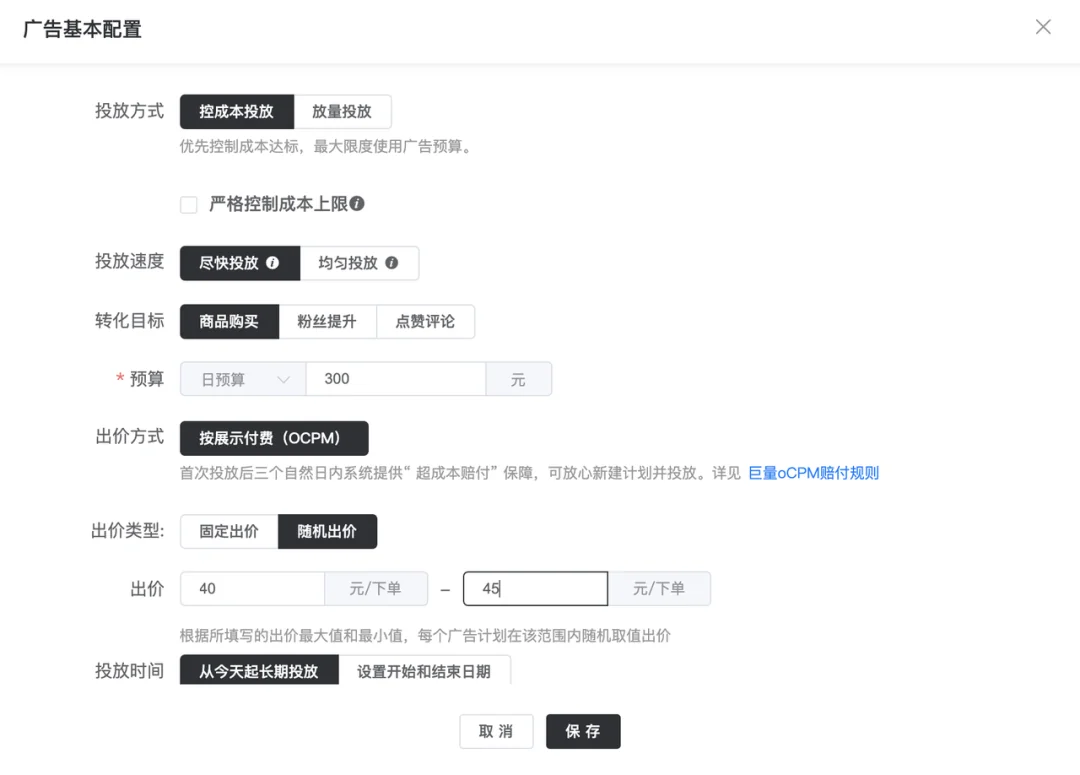Set conversion goal to 粉丝提升

pyautogui.click(x=327, y=322)
